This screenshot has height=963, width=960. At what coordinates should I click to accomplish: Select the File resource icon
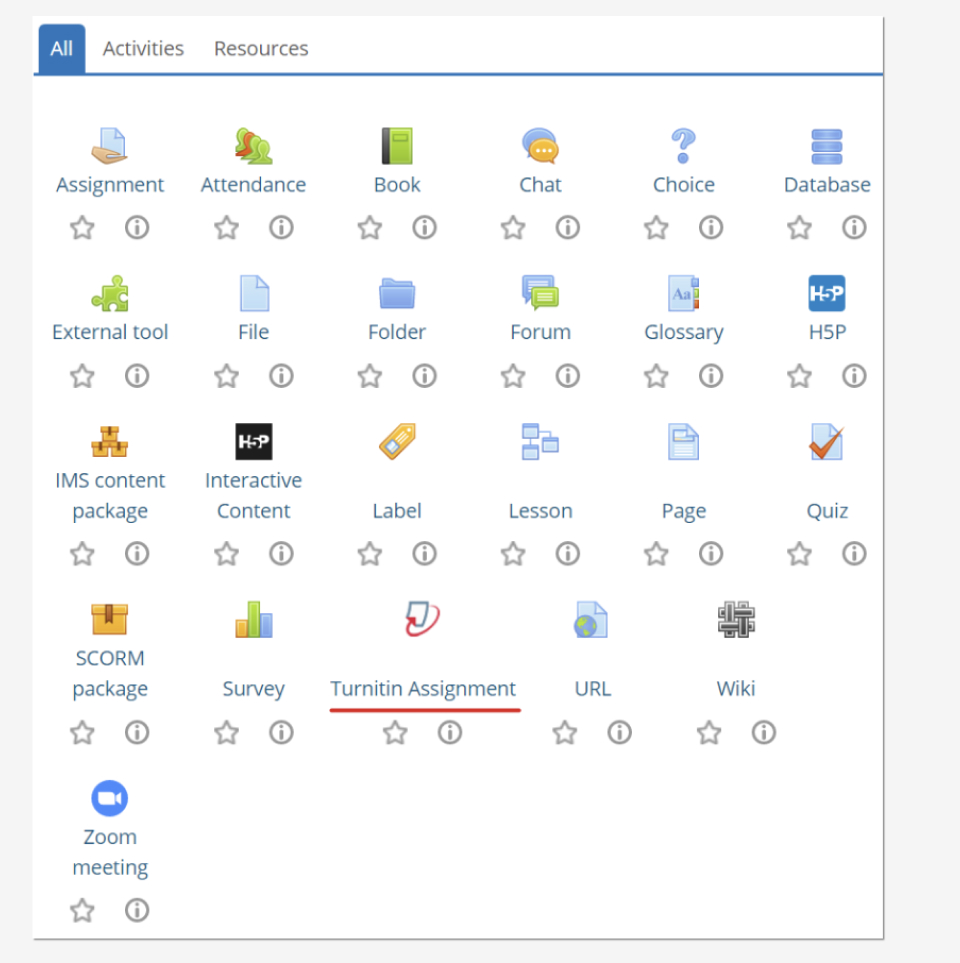[x=254, y=294]
